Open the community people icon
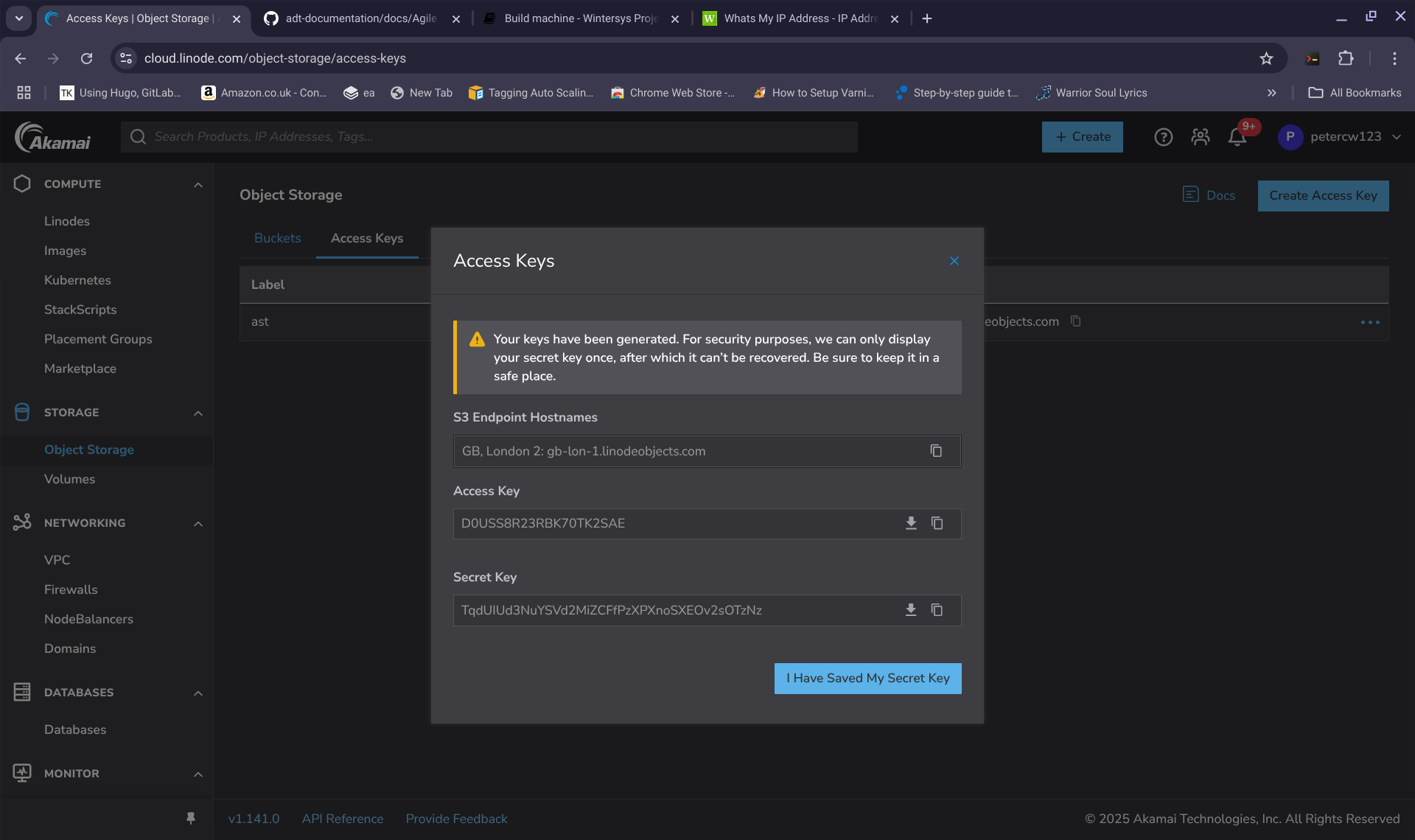 click(x=1200, y=137)
